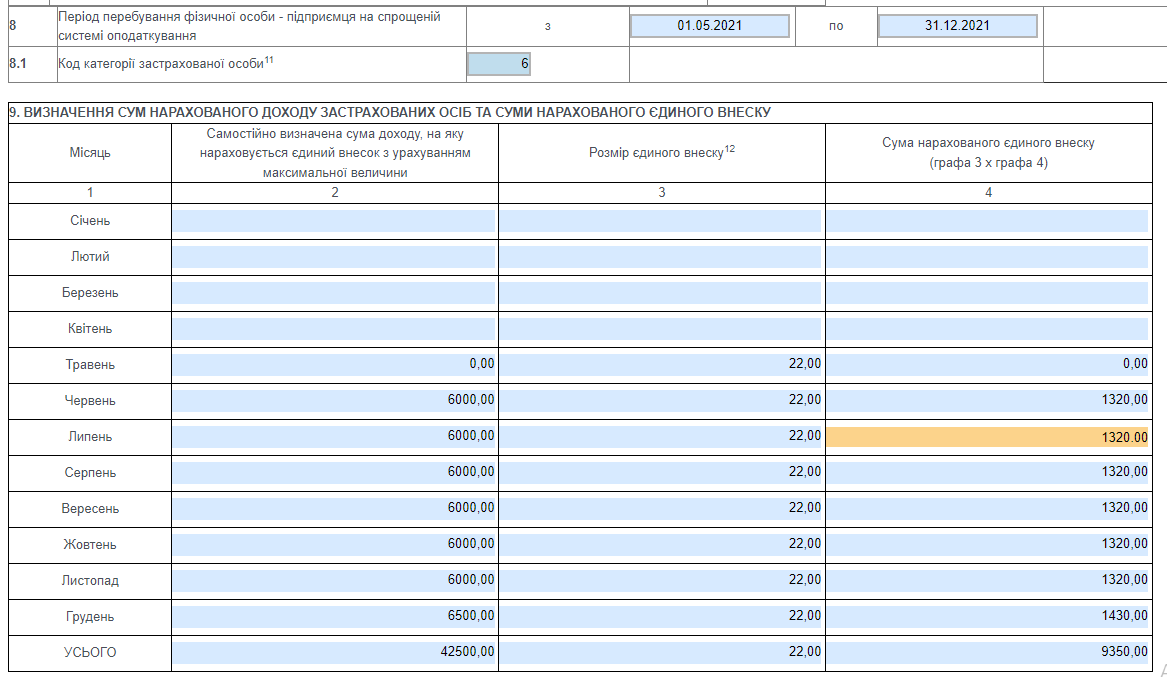Click the Розмір єдиного внеску header
Image resolution: width=1167 pixels, height=677 pixels.
click(x=662, y=152)
